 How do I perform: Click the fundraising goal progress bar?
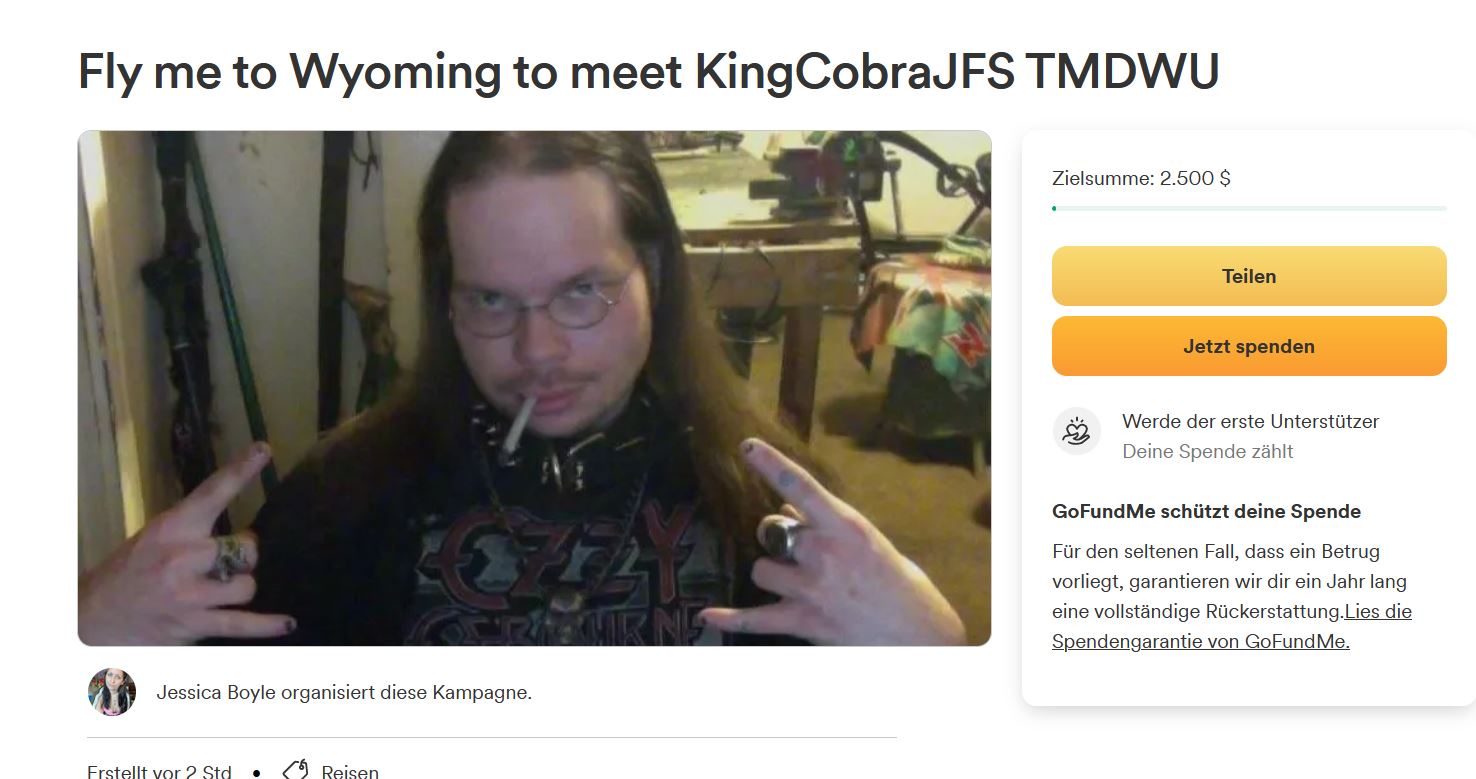(1249, 208)
